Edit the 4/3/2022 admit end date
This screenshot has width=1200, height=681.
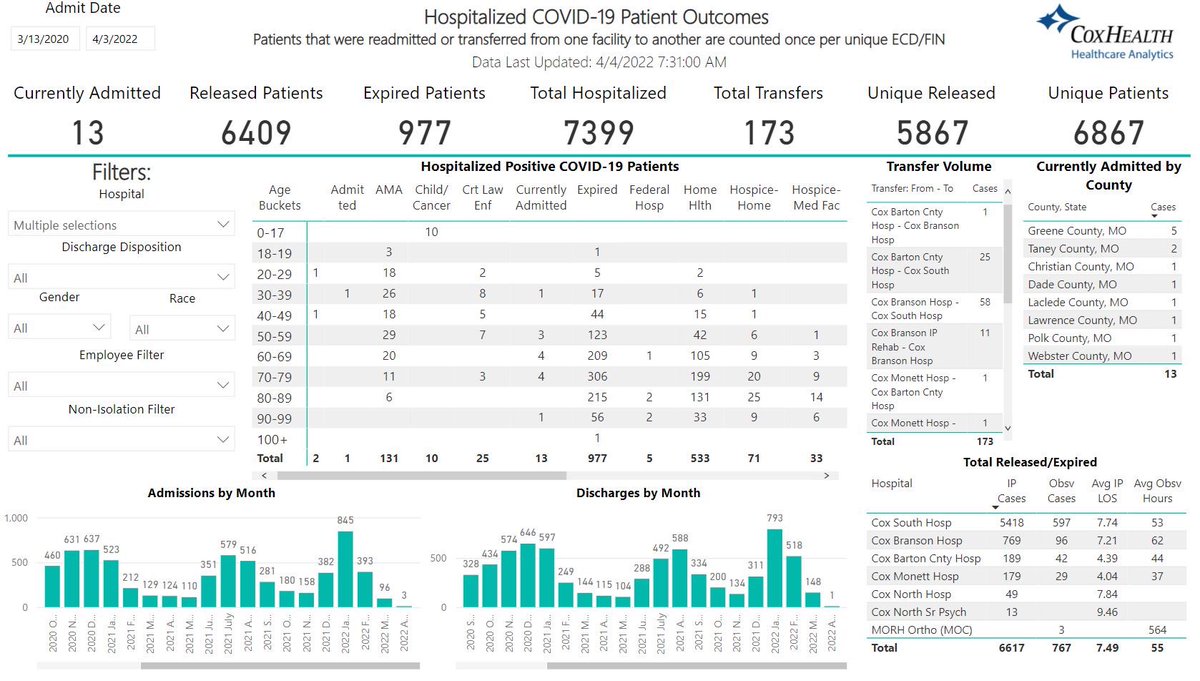(x=120, y=40)
